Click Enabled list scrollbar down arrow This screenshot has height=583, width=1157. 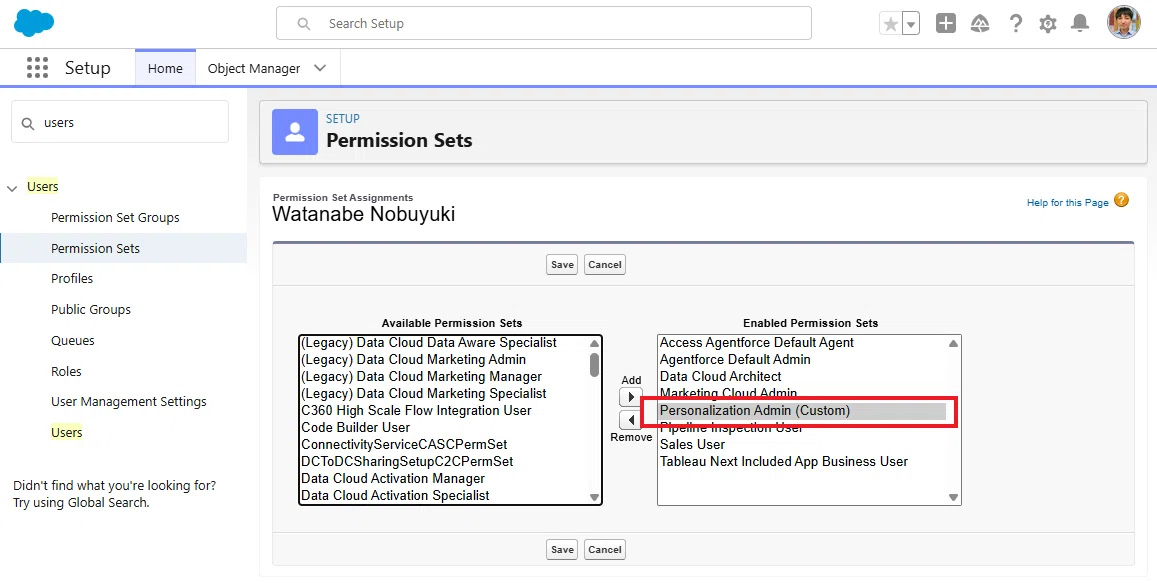(x=953, y=498)
